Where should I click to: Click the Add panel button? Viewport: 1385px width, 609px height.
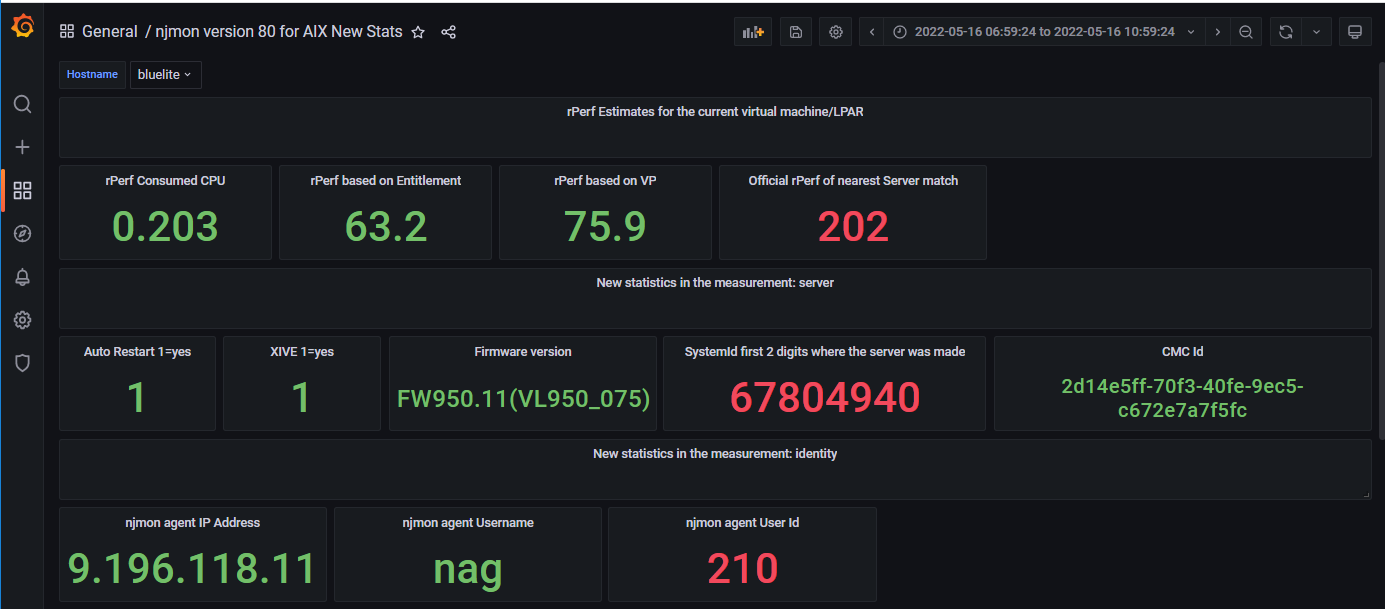[x=753, y=32]
